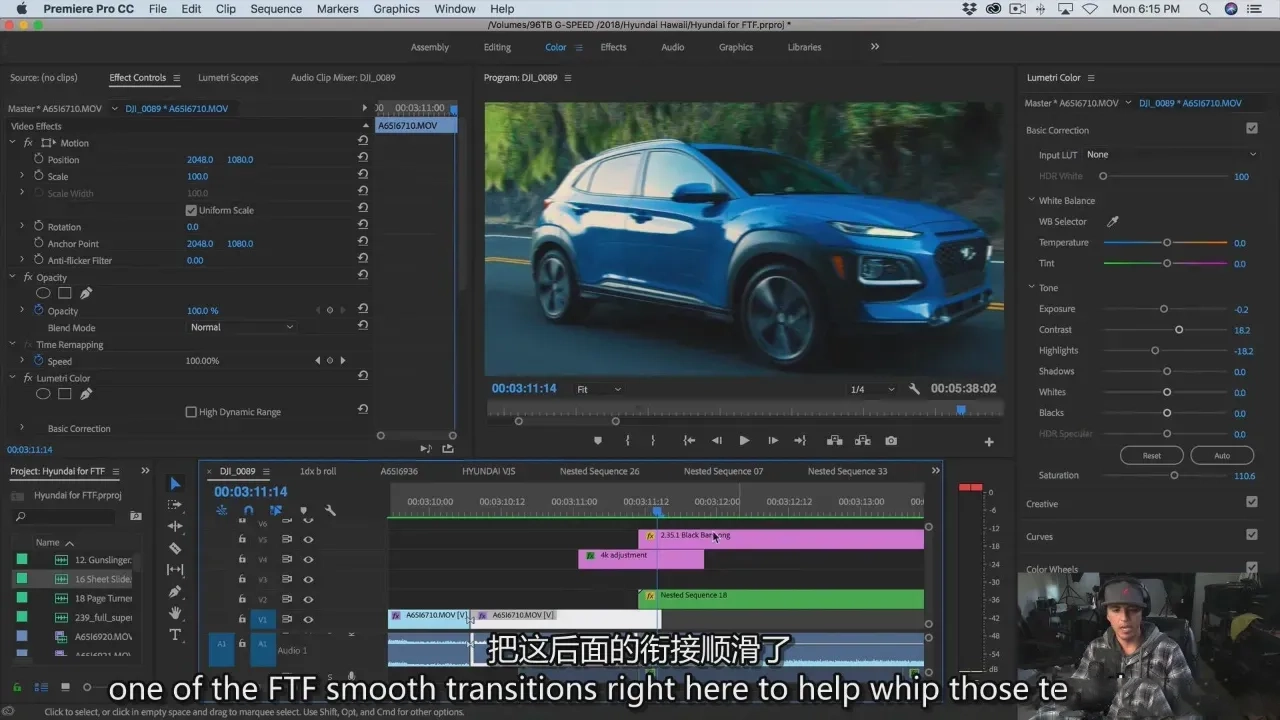This screenshot has width=1280, height=720.
Task: Switch to the Editing workspace tab
Action: 497,47
